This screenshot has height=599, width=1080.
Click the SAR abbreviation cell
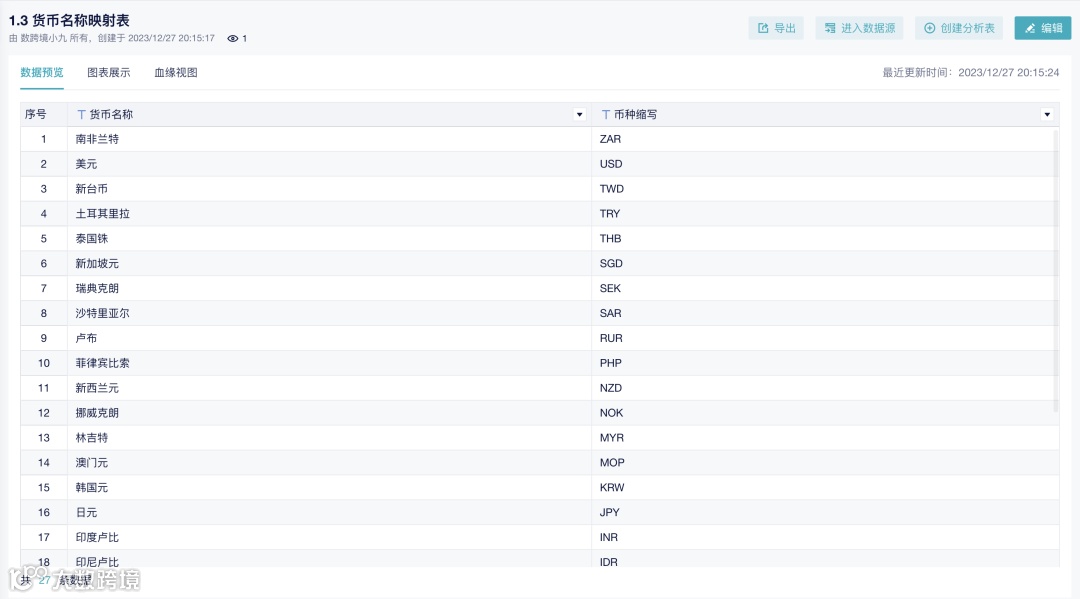click(x=825, y=313)
